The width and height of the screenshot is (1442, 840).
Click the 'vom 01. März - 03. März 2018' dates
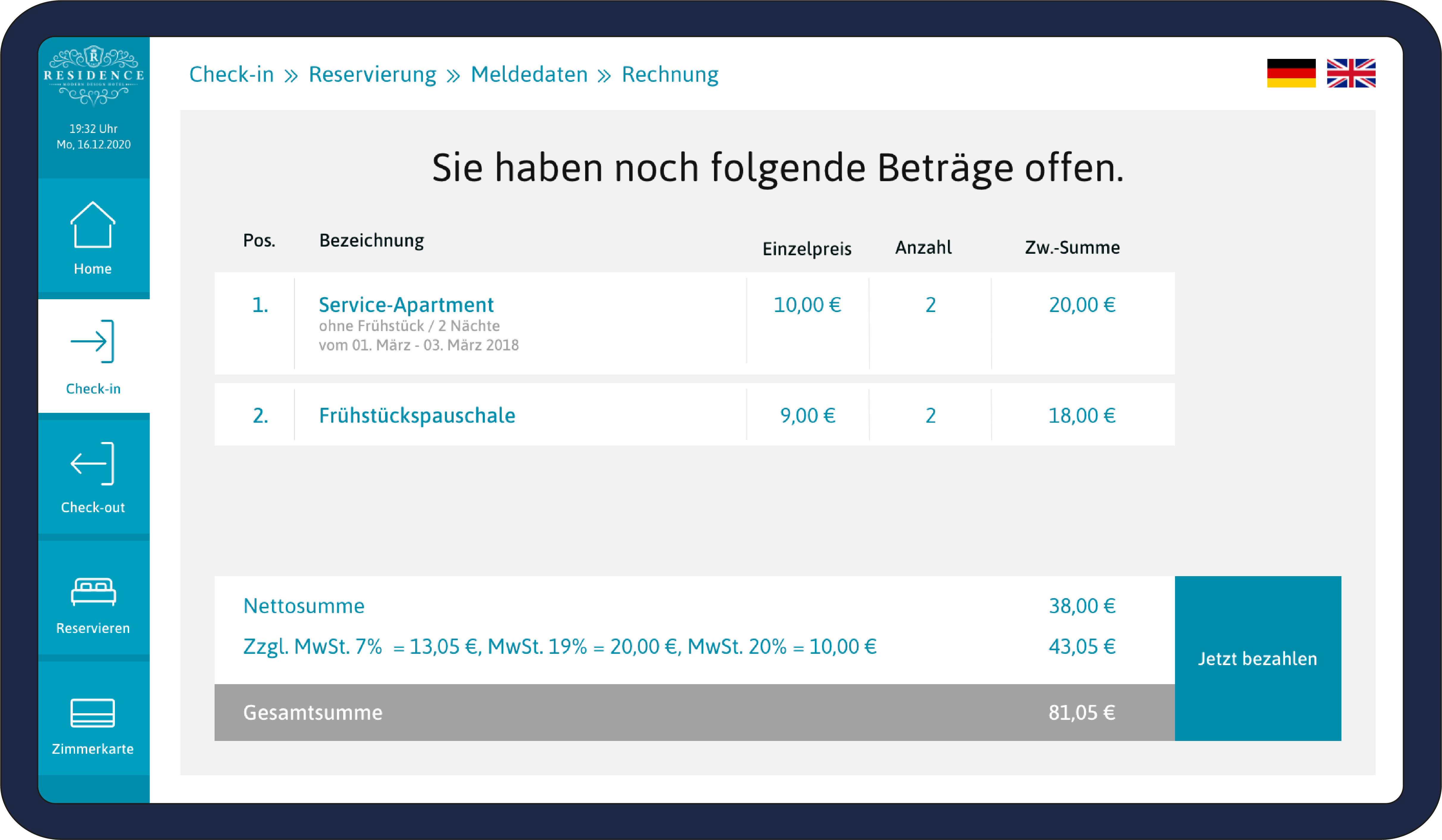419,345
